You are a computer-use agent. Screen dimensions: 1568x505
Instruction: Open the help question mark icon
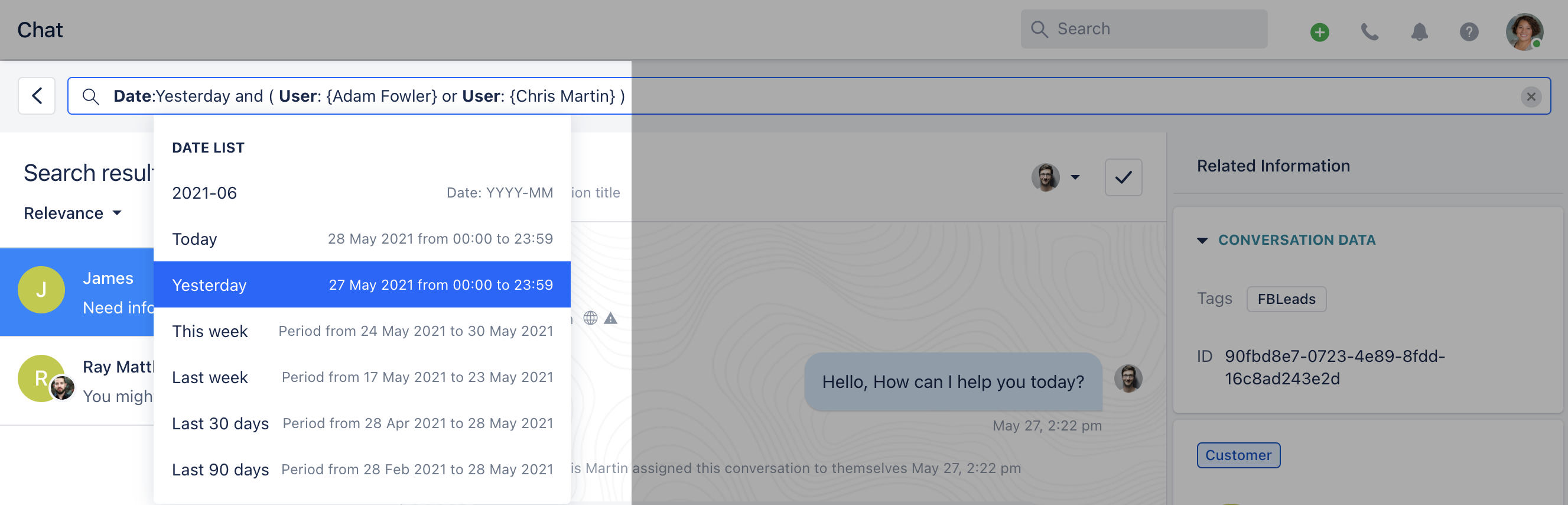pos(1469,32)
